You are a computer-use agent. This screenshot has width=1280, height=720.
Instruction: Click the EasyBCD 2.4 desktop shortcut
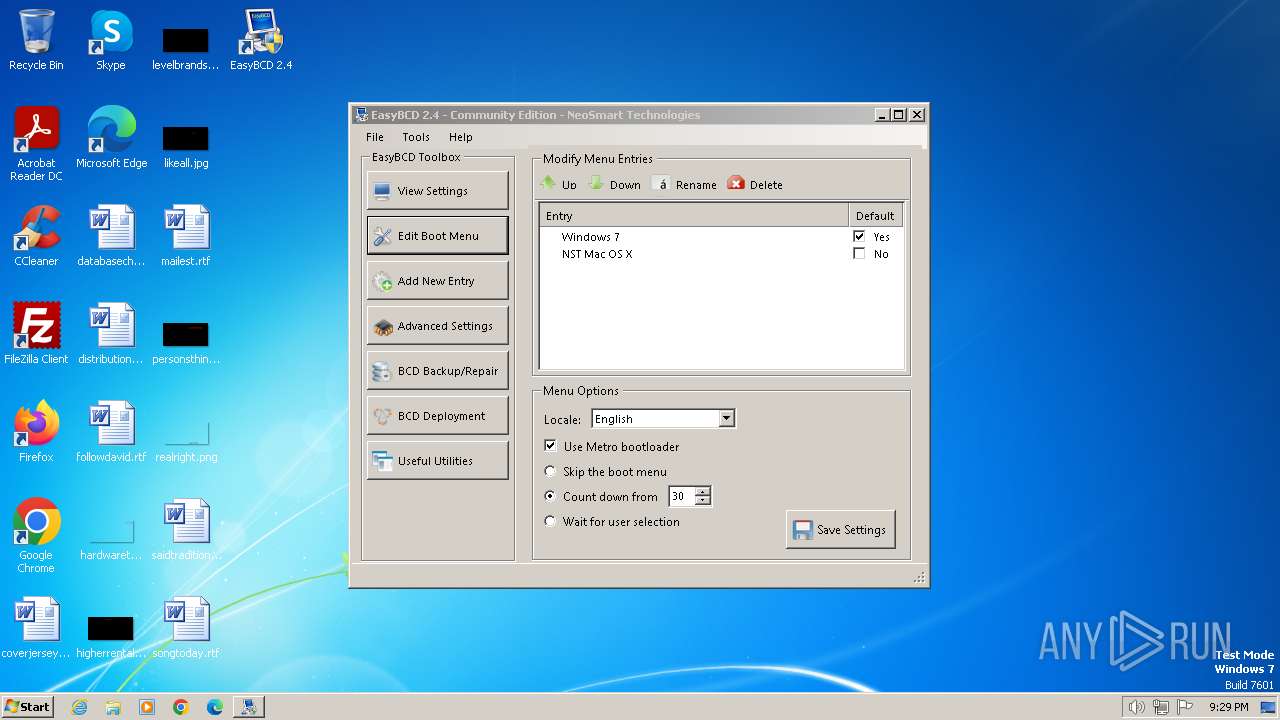[x=261, y=40]
